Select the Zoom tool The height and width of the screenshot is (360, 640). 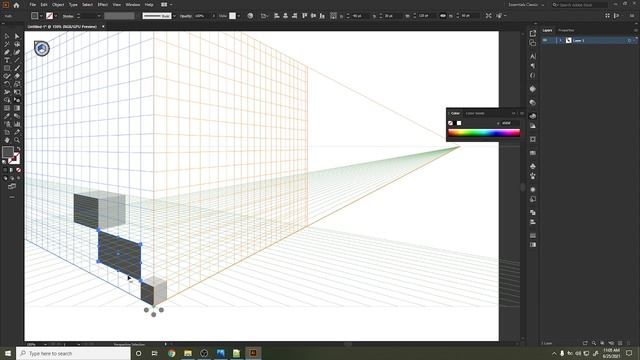(17, 140)
